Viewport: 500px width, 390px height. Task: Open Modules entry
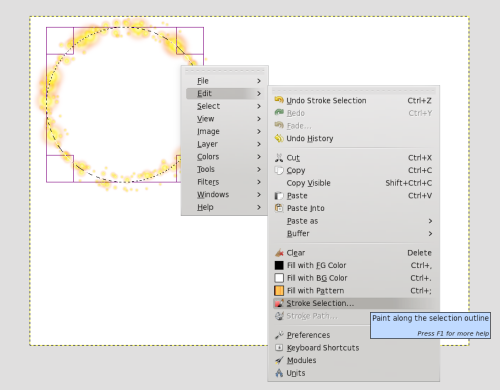pos(353,360)
